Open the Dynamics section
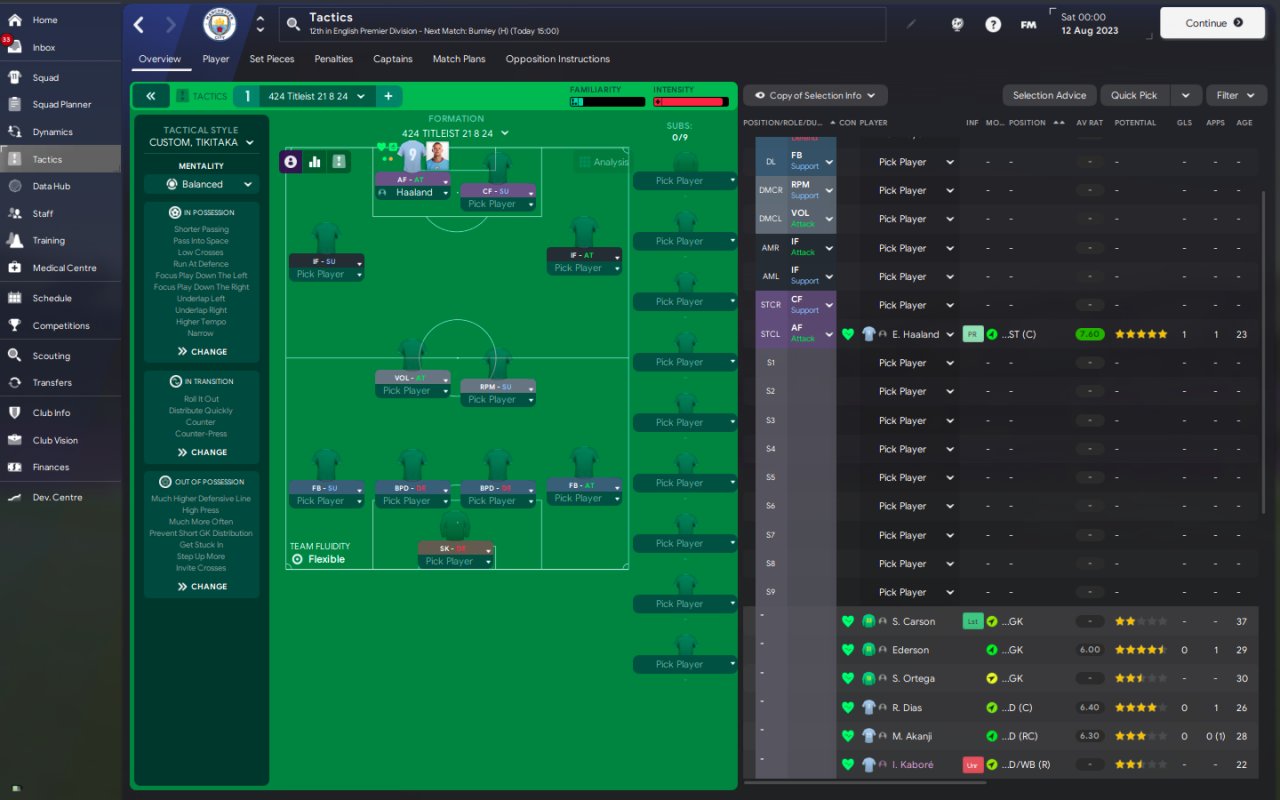Image resolution: width=1280 pixels, height=800 pixels. pos(52,132)
